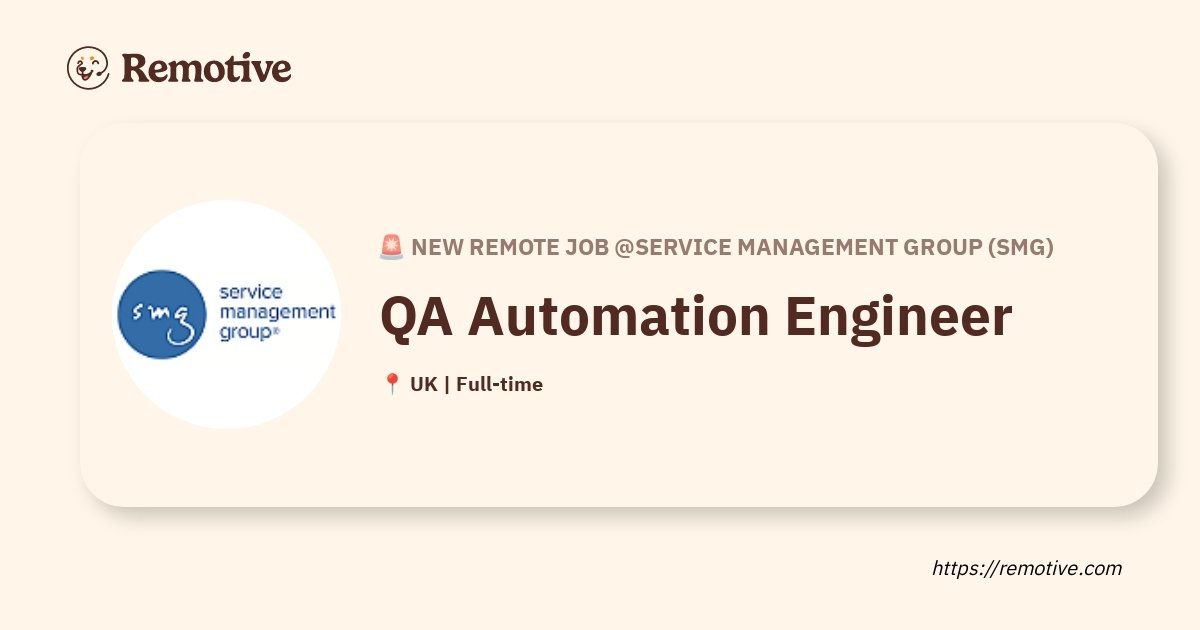The width and height of the screenshot is (1200, 630).
Task: Click the separator bar between UK and Full-time
Action: pos(446,384)
